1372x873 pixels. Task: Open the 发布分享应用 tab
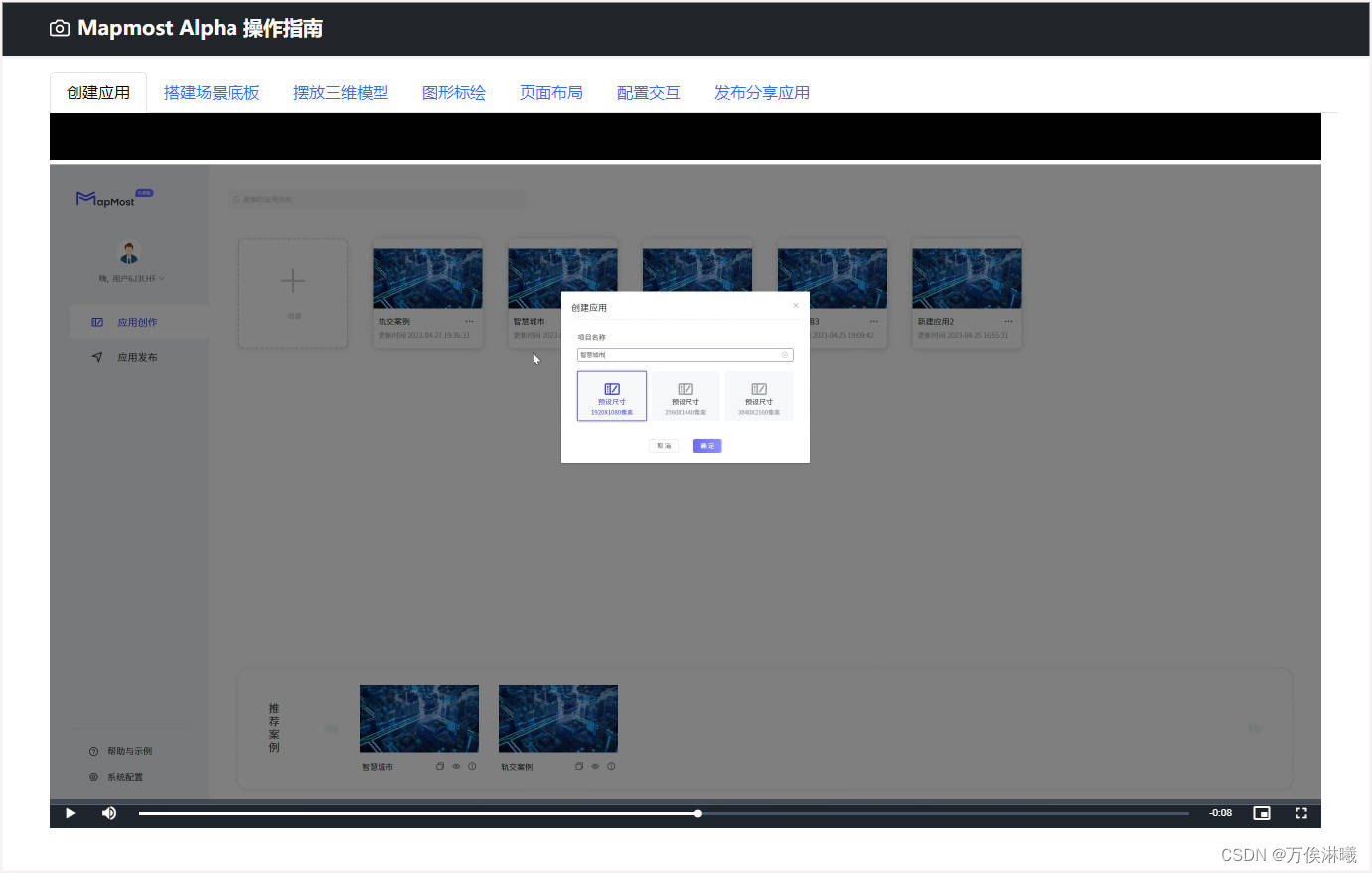coord(762,92)
